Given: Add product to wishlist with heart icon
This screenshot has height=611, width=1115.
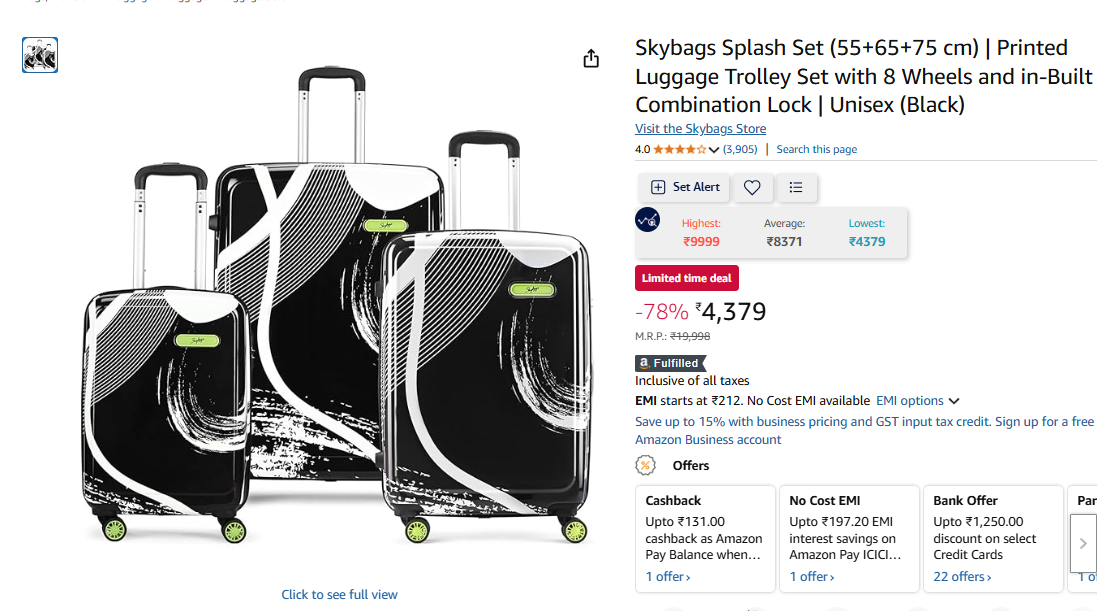Looking at the screenshot, I should [x=752, y=187].
